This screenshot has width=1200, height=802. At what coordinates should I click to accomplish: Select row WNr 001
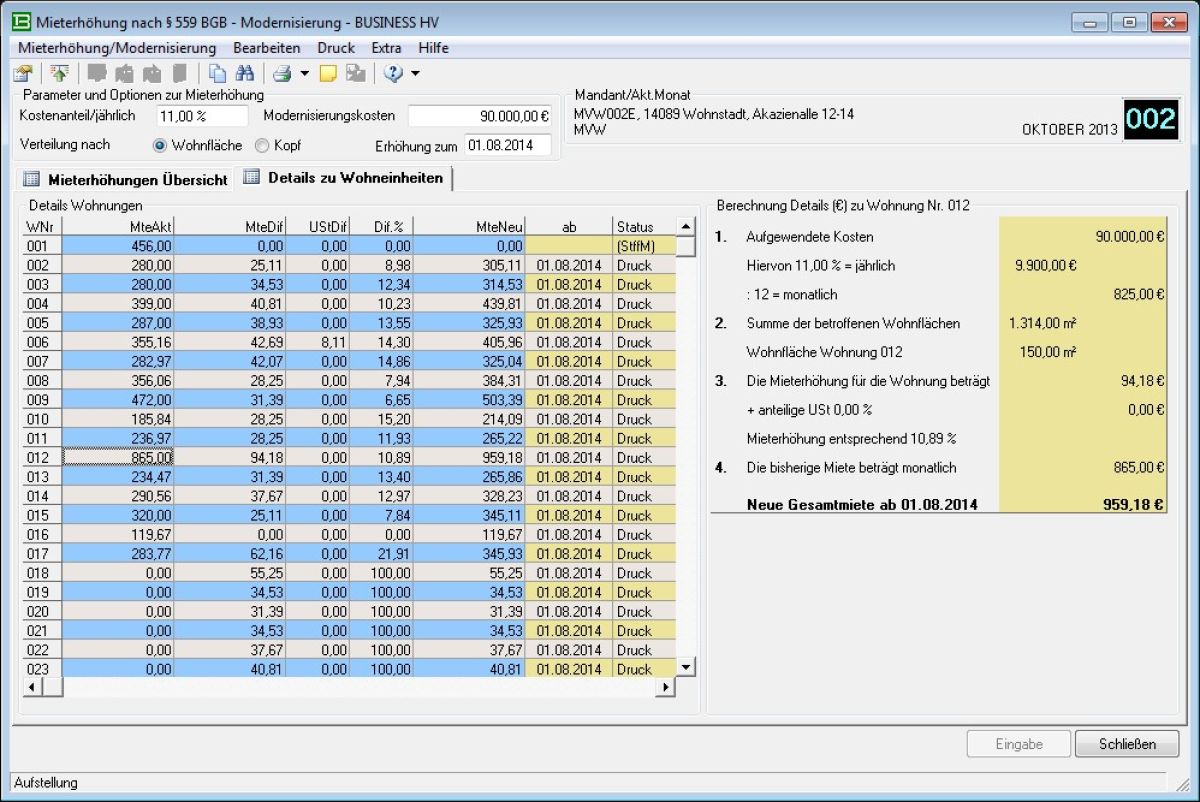[x=42, y=246]
